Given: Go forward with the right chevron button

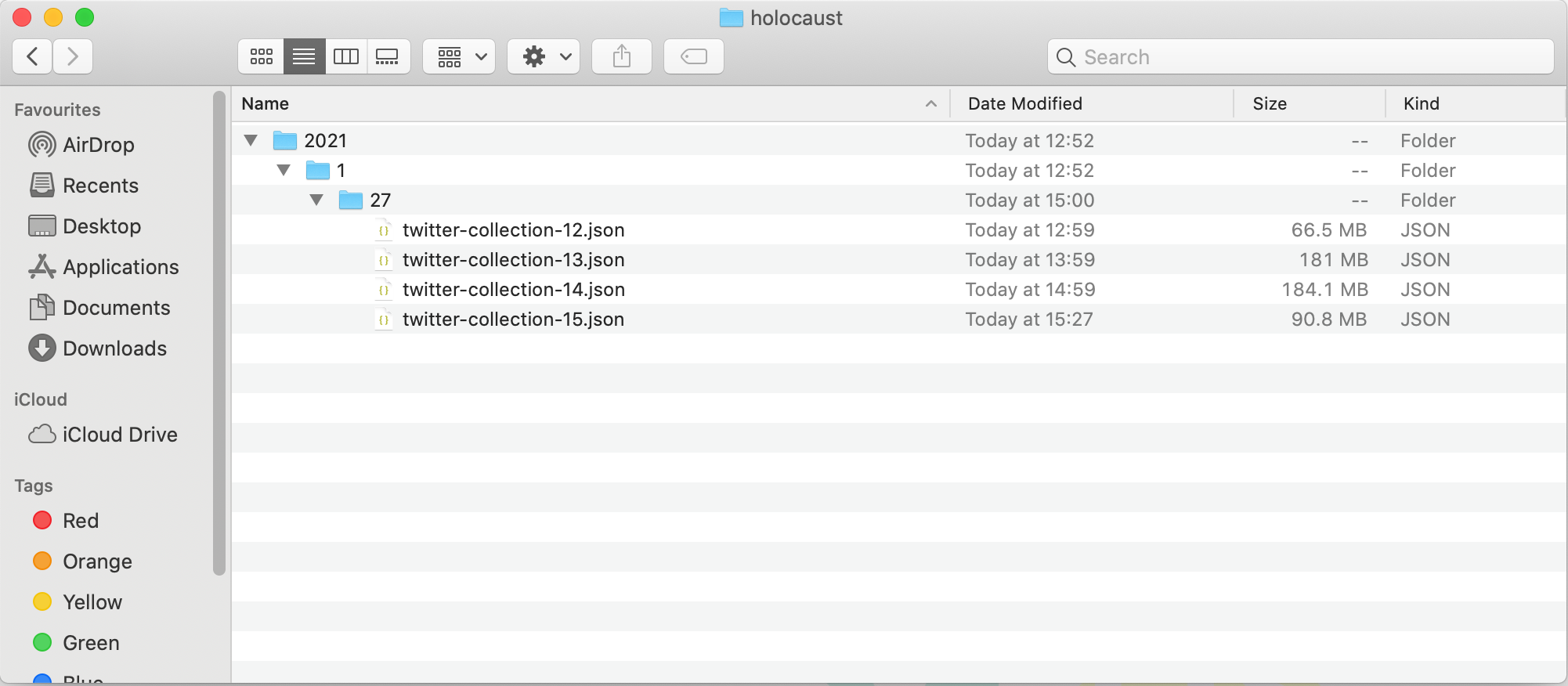Looking at the screenshot, I should tap(73, 56).
